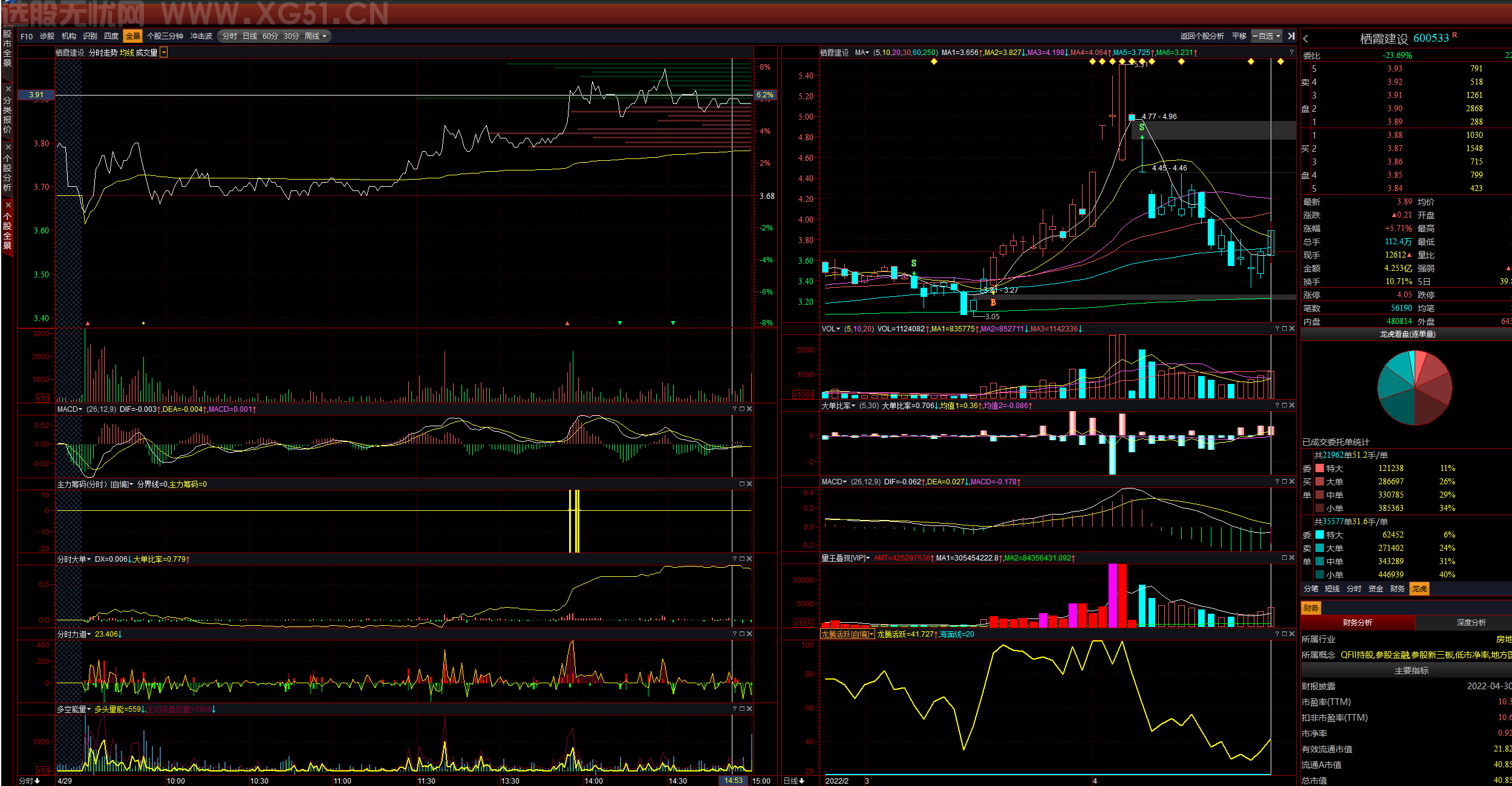
Task: Open the MA indicator dropdown on the K-line chart
Action: (x=862, y=53)
